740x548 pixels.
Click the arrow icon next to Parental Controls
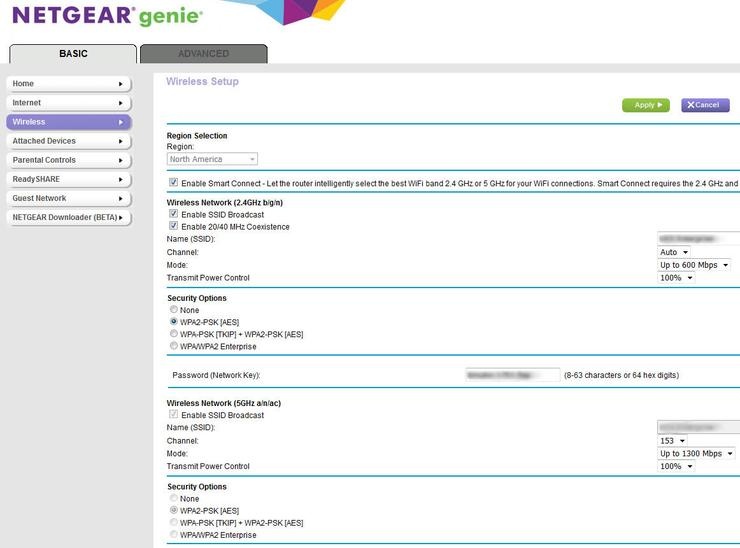coord(121,160)
